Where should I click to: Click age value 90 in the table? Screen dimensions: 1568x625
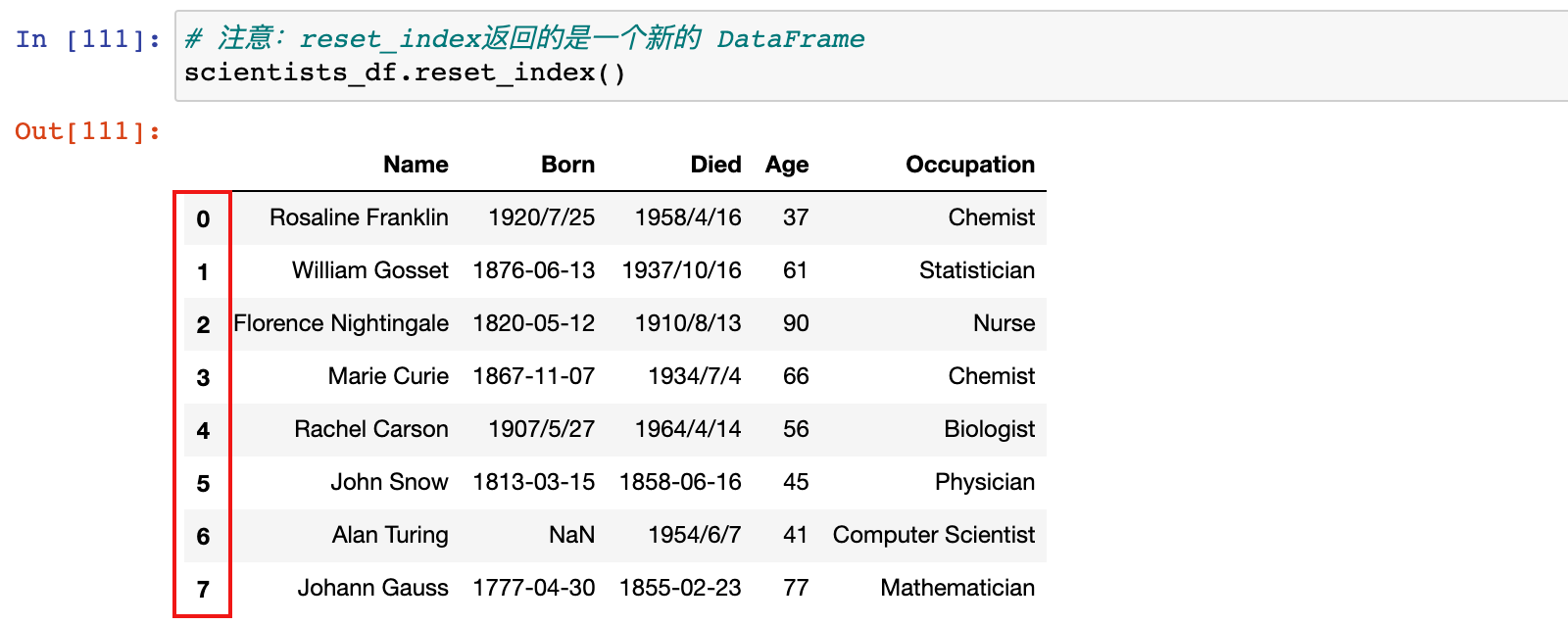tap(796, 323)
